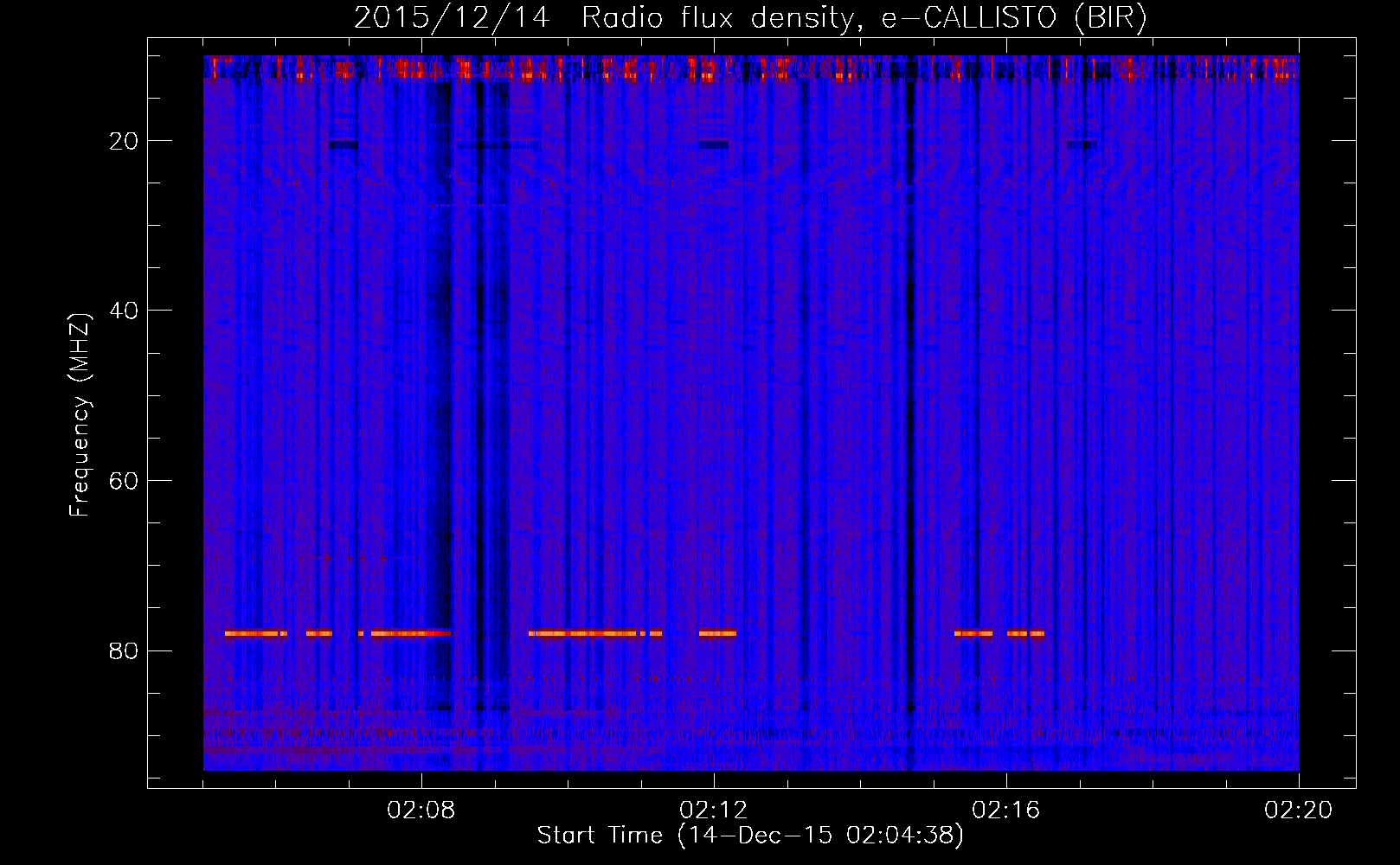Click the 02:12 time tick label
1400x865 pixels.
pyautogui.click(x=714, y=811)
